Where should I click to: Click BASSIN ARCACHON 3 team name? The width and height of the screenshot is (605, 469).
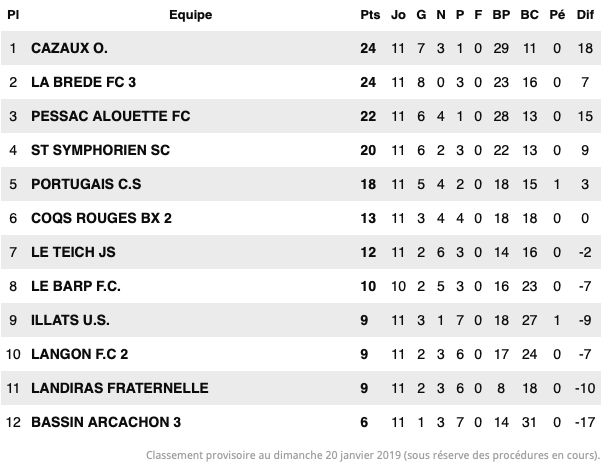tap(106, 422)
